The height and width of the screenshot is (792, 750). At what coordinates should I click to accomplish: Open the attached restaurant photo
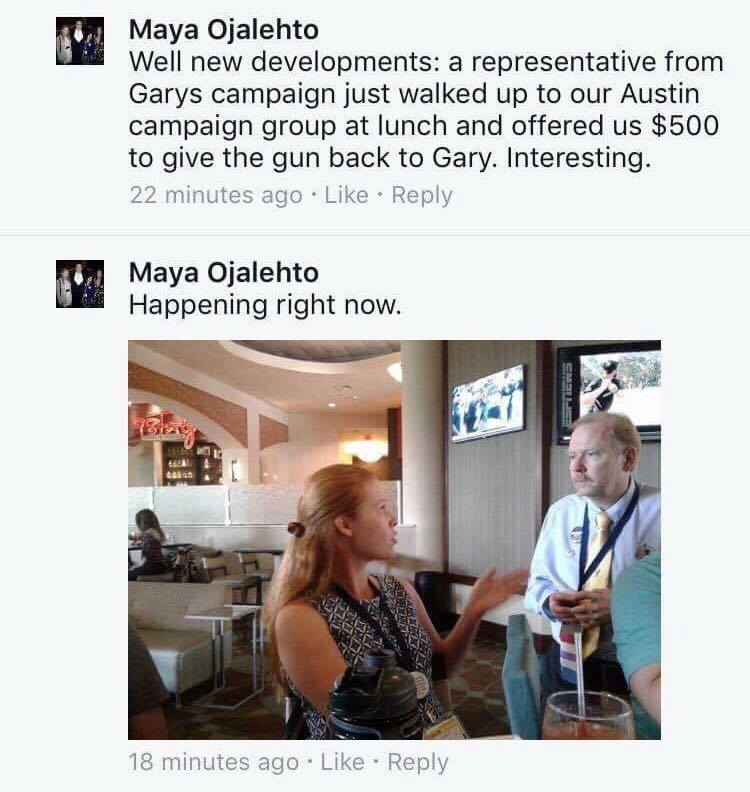pos(394,539)
